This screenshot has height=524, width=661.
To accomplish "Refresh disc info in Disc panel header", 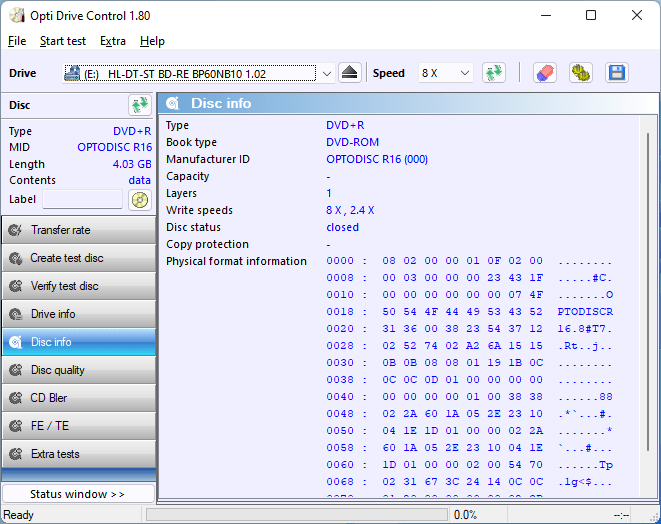I will [140, 105].
